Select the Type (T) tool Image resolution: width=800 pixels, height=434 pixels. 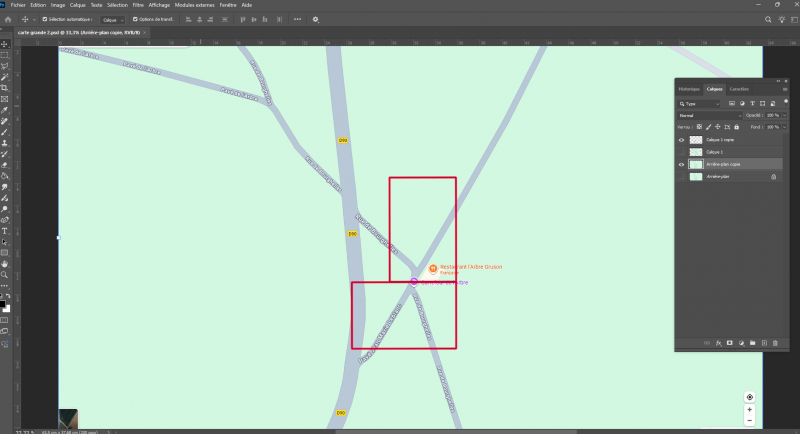5,231
